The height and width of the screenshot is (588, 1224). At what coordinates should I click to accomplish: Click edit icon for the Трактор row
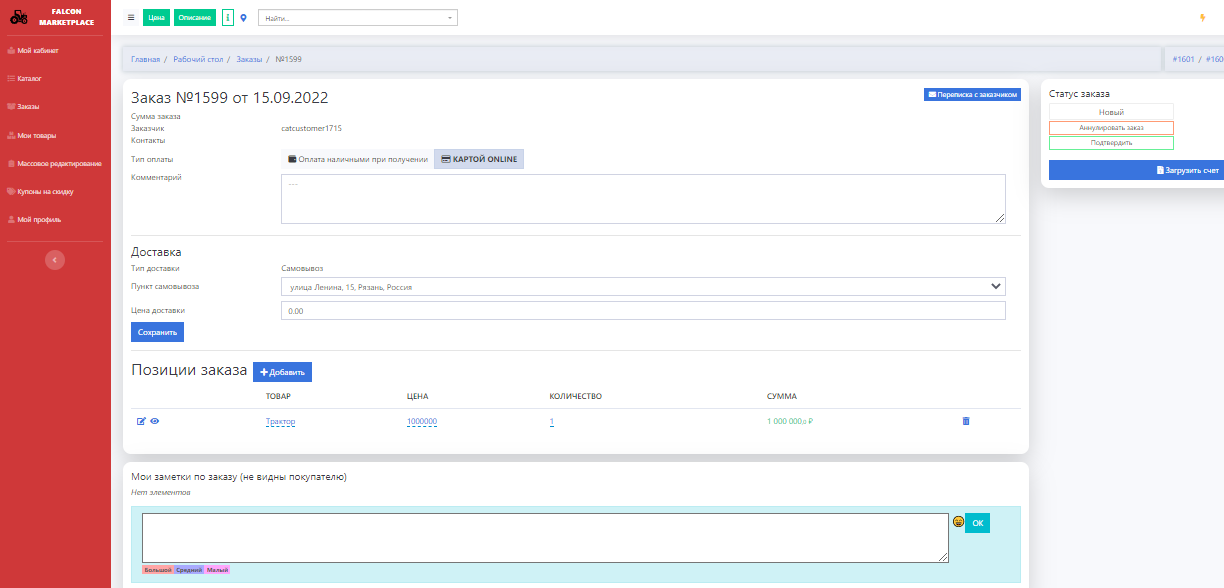pos(141,421)
